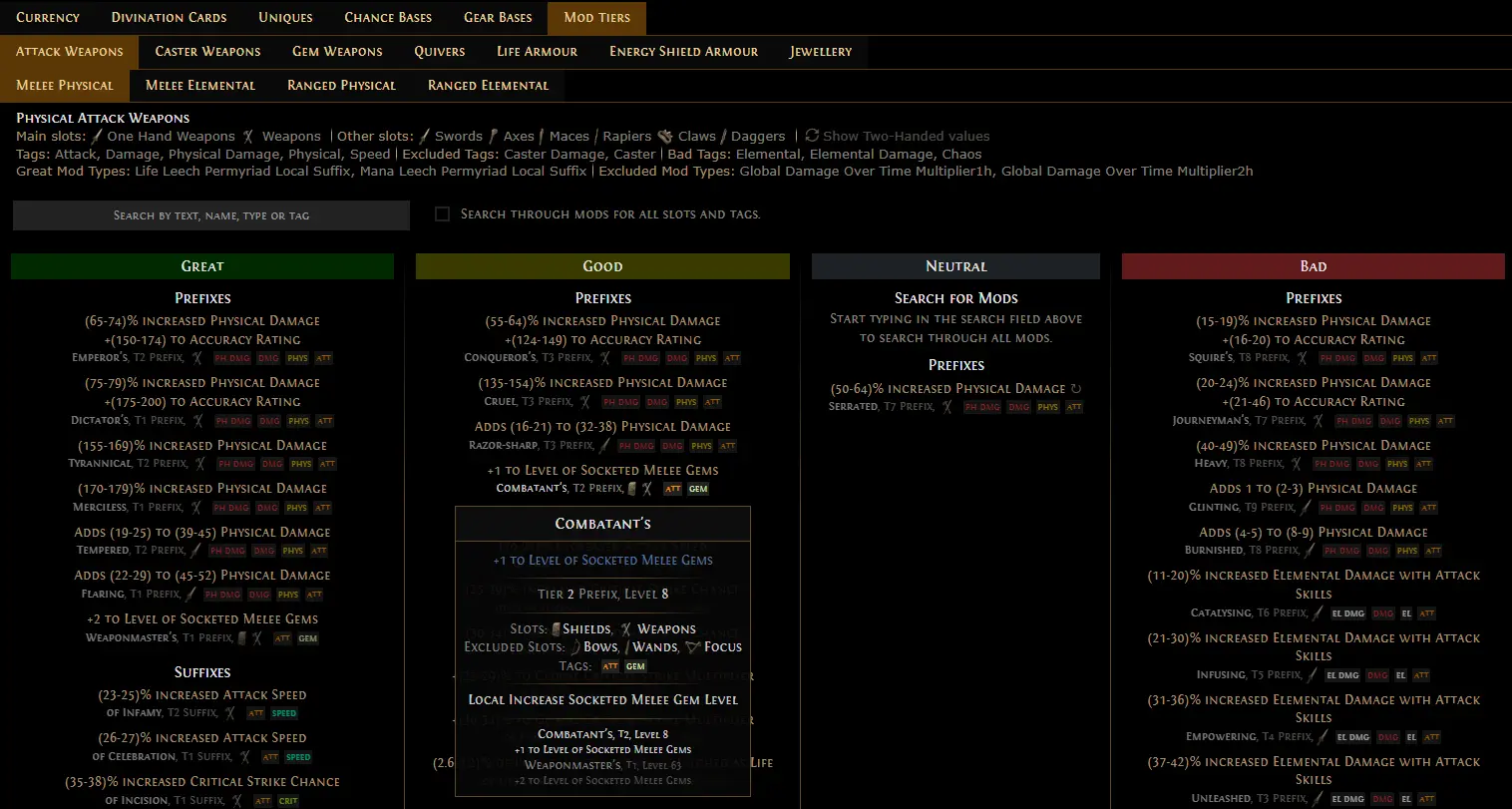The height and width of the screenshot is (809, 1512).
Task: Click shield icon on Combatant's T2 Prefix row
Action: [632, 489]
